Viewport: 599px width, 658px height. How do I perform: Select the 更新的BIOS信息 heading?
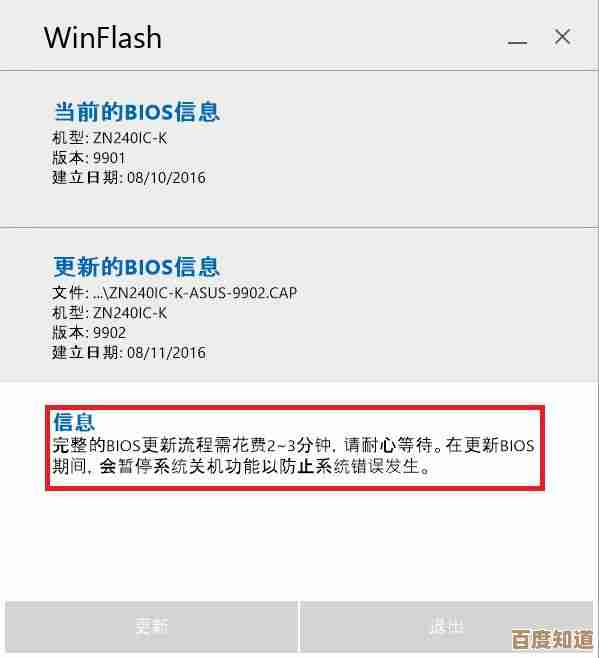click(136, 266)
